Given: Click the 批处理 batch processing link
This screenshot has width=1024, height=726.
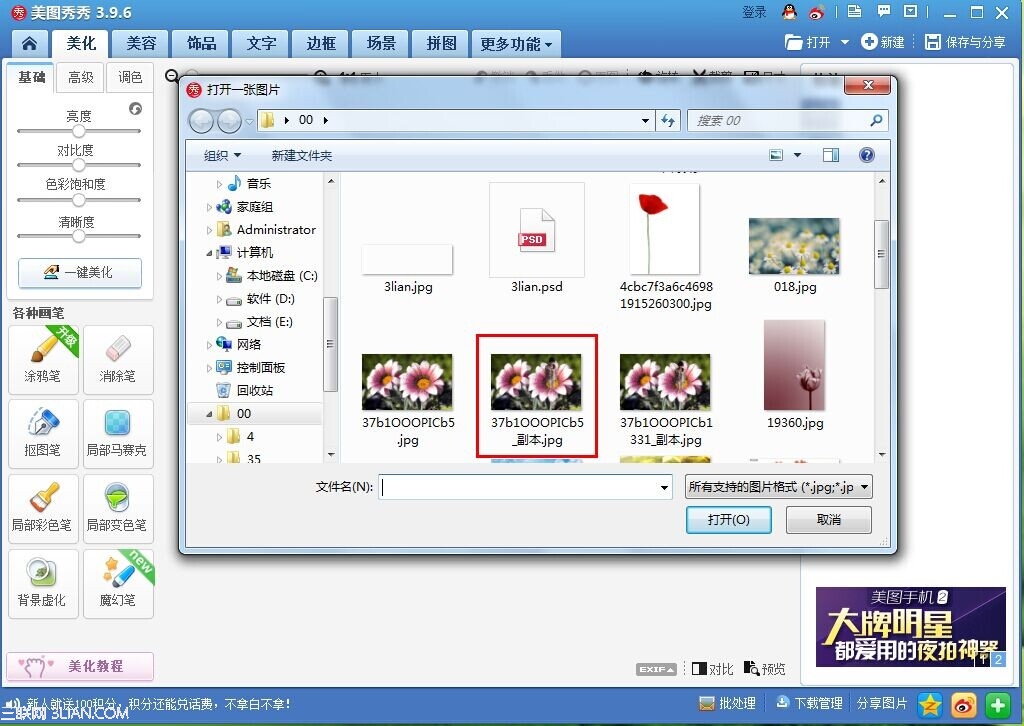Looking at the screenshot, I should coord(728,704).
